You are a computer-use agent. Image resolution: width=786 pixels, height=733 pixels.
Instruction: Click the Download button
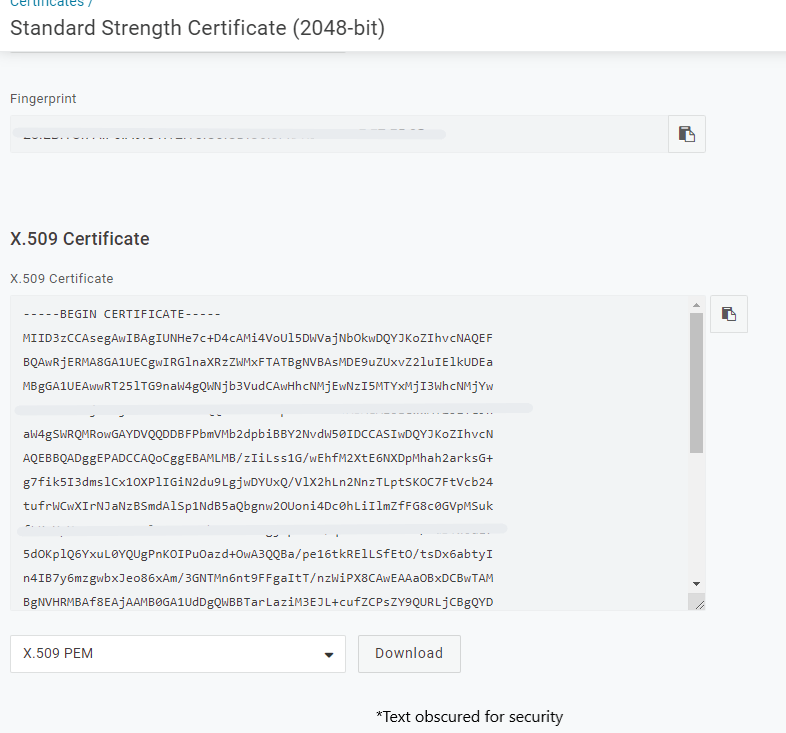pos(409,654)
